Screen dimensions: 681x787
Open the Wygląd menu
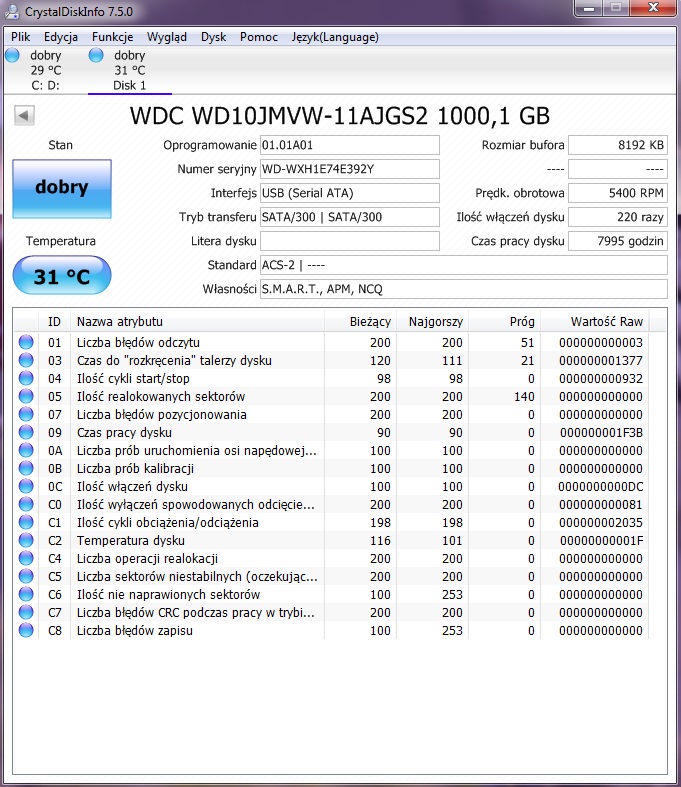pos(167,37)
